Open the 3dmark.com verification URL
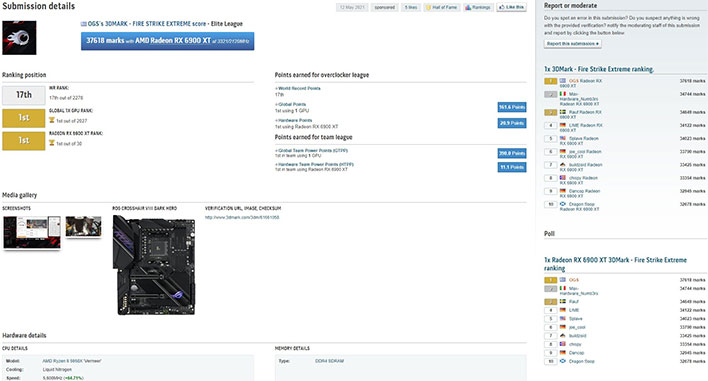Viewport: 708px width, 381px height. point(242,218)
